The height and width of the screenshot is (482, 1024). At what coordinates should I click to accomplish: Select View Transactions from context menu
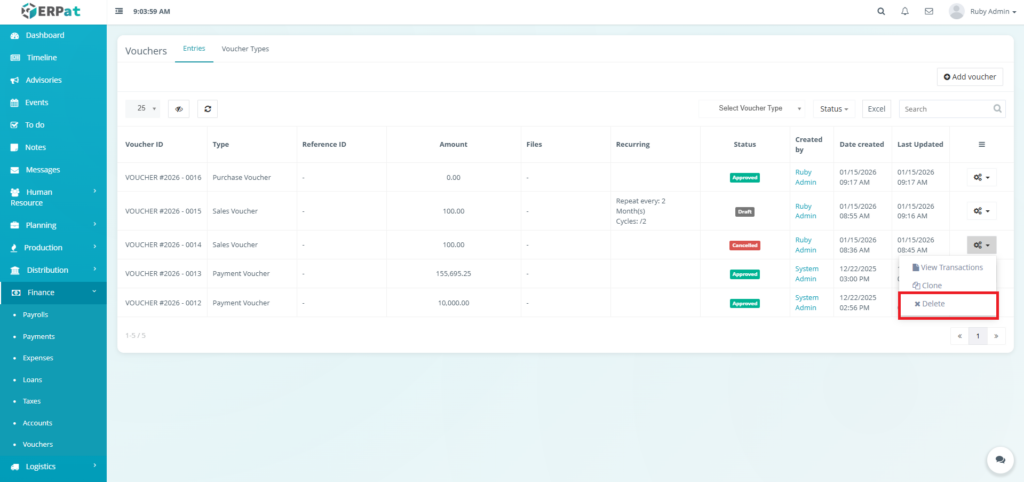[x=948, y=268]
